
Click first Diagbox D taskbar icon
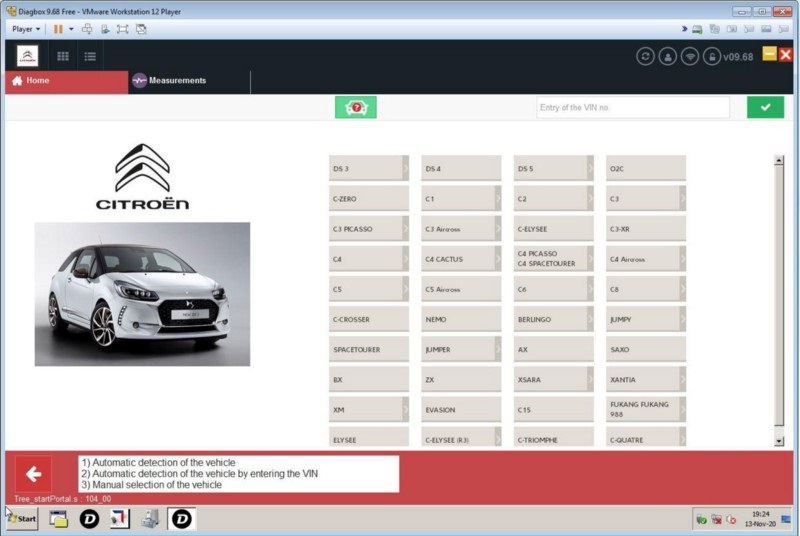(89, 519)
